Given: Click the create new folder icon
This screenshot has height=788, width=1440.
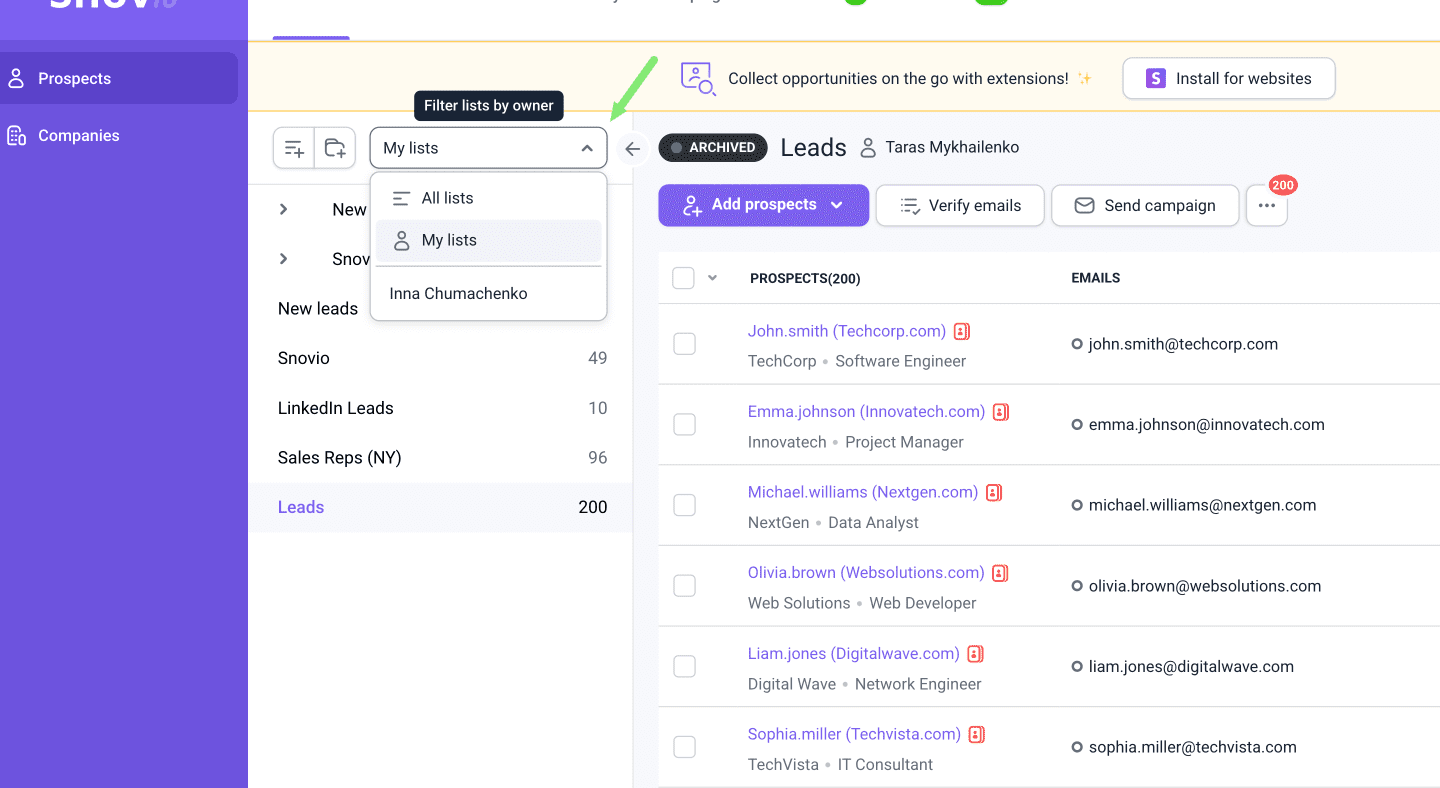Looking at the screenshot, I should coord(335,149).
